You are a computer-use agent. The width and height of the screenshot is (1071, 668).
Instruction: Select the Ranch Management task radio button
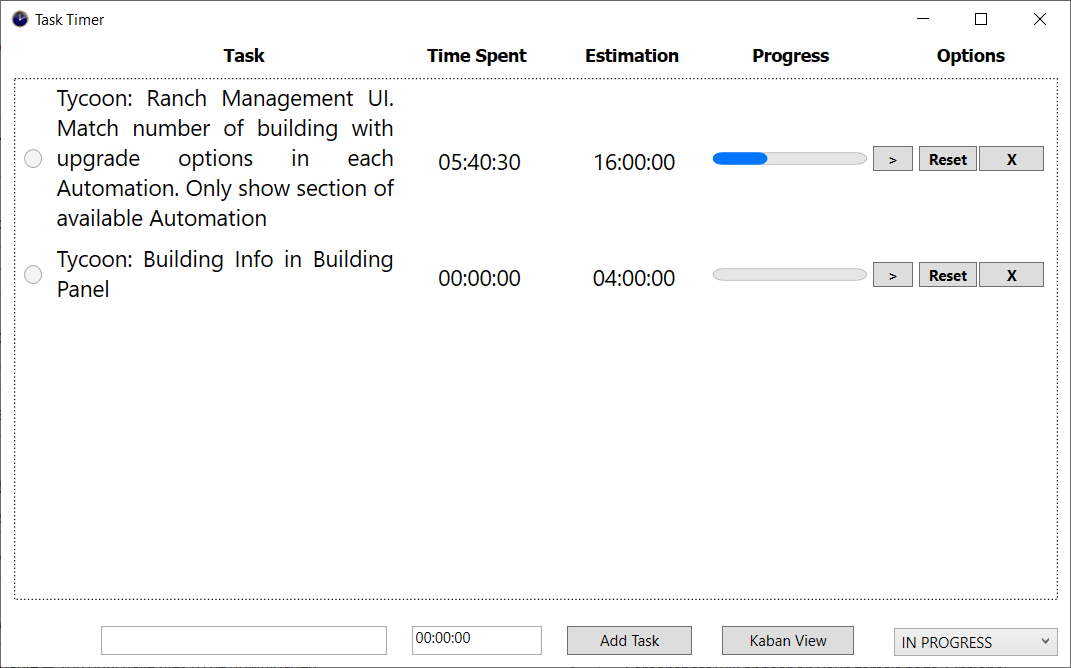(32, 158)
